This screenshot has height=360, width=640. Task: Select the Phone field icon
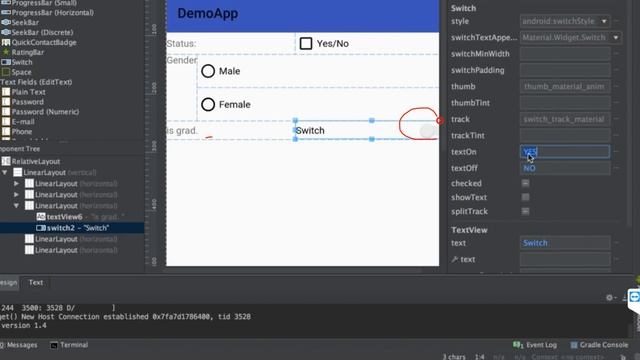[x=6, y=131]
